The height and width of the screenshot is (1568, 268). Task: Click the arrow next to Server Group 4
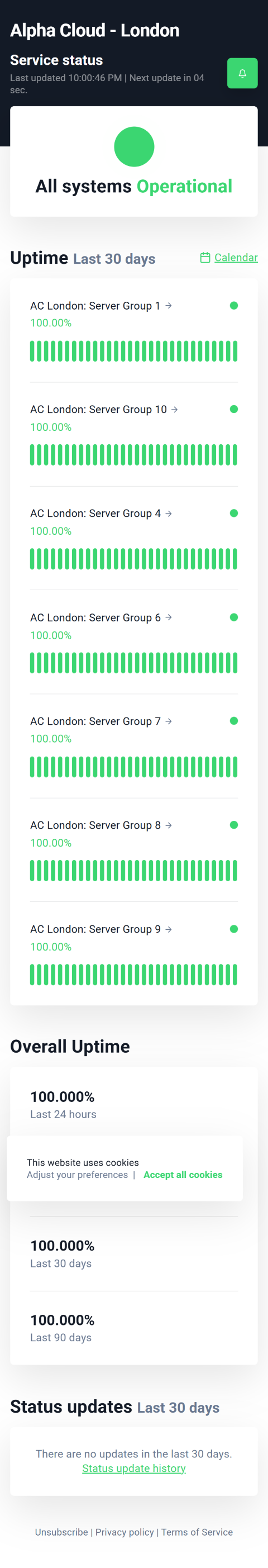click(169, 513)
